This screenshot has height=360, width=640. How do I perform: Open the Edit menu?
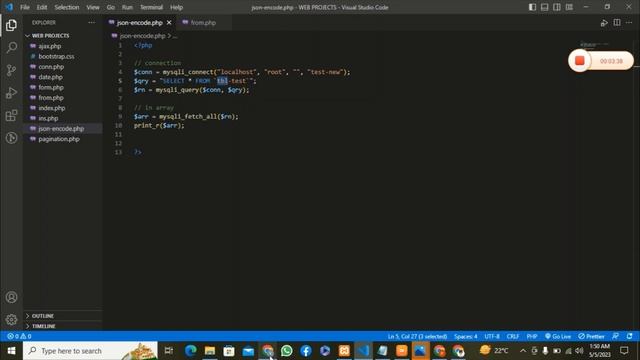[42, 7]
